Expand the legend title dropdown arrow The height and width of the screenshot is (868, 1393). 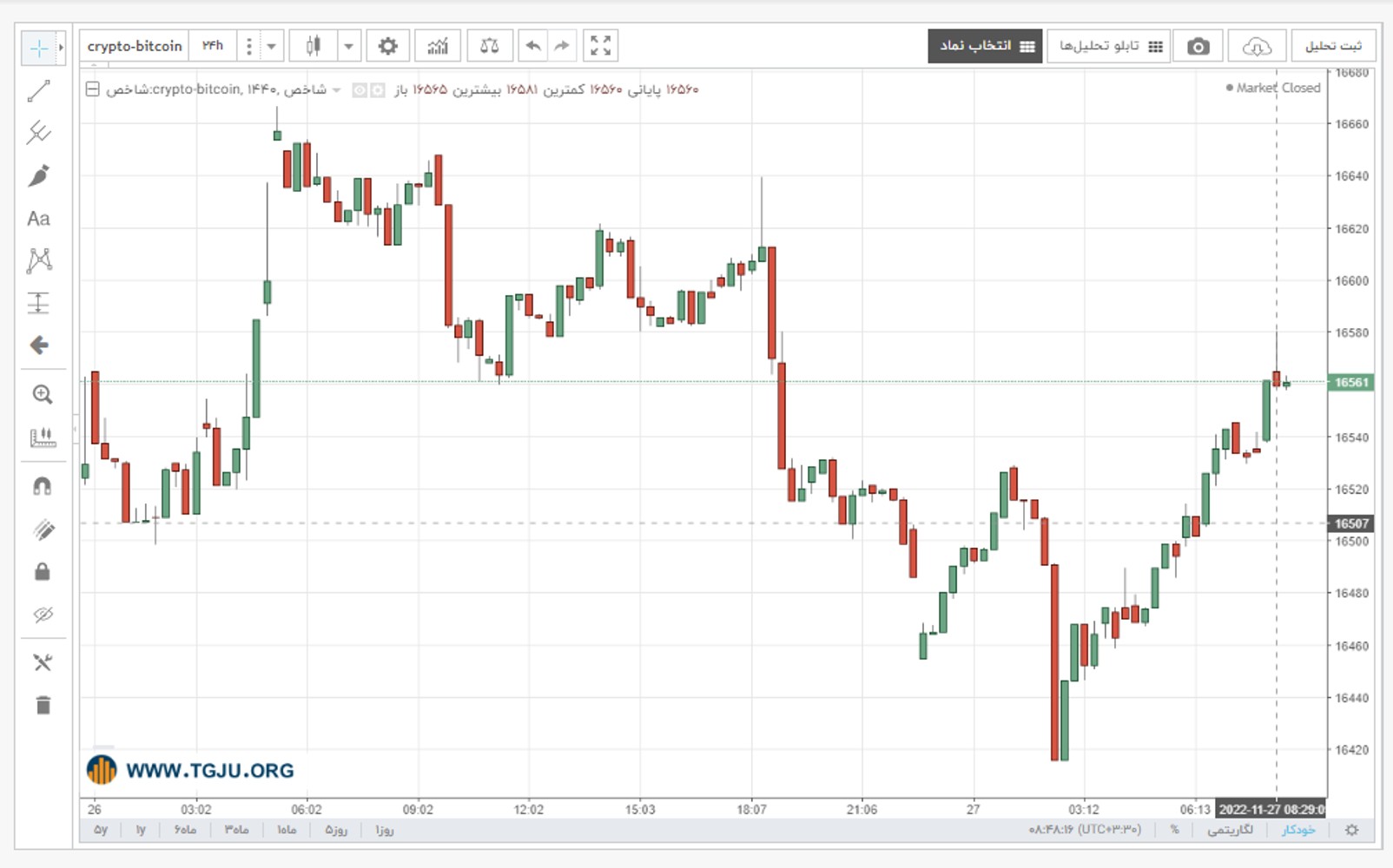[336, 89]
